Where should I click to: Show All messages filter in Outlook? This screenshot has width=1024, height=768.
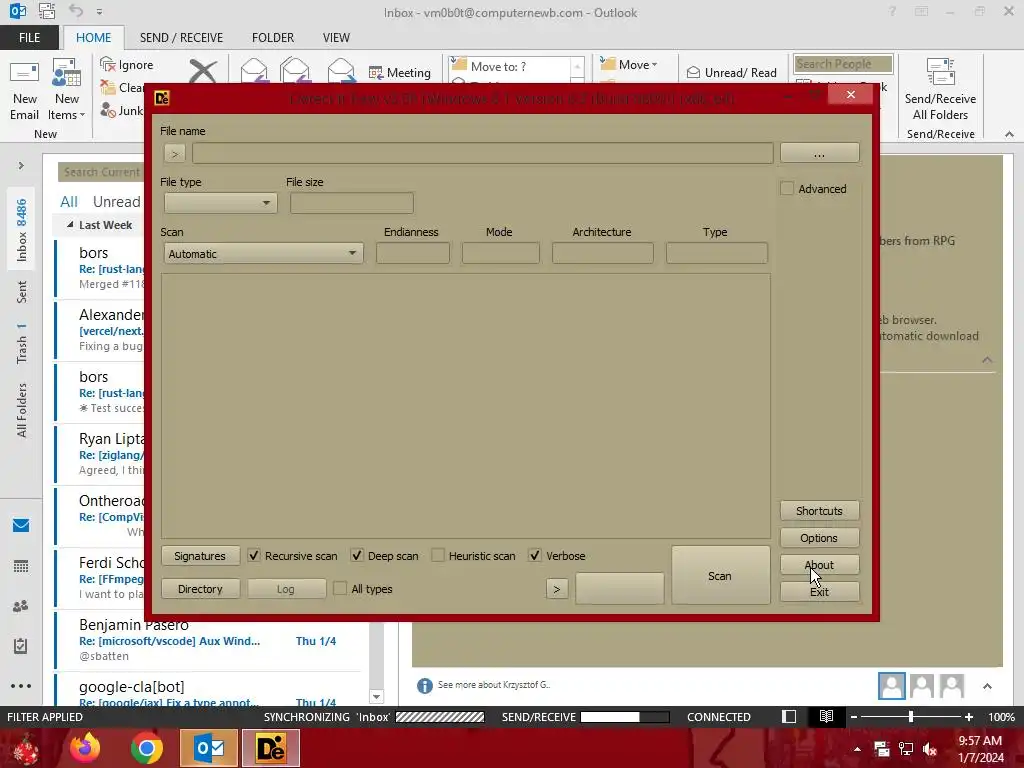(69, 202)
